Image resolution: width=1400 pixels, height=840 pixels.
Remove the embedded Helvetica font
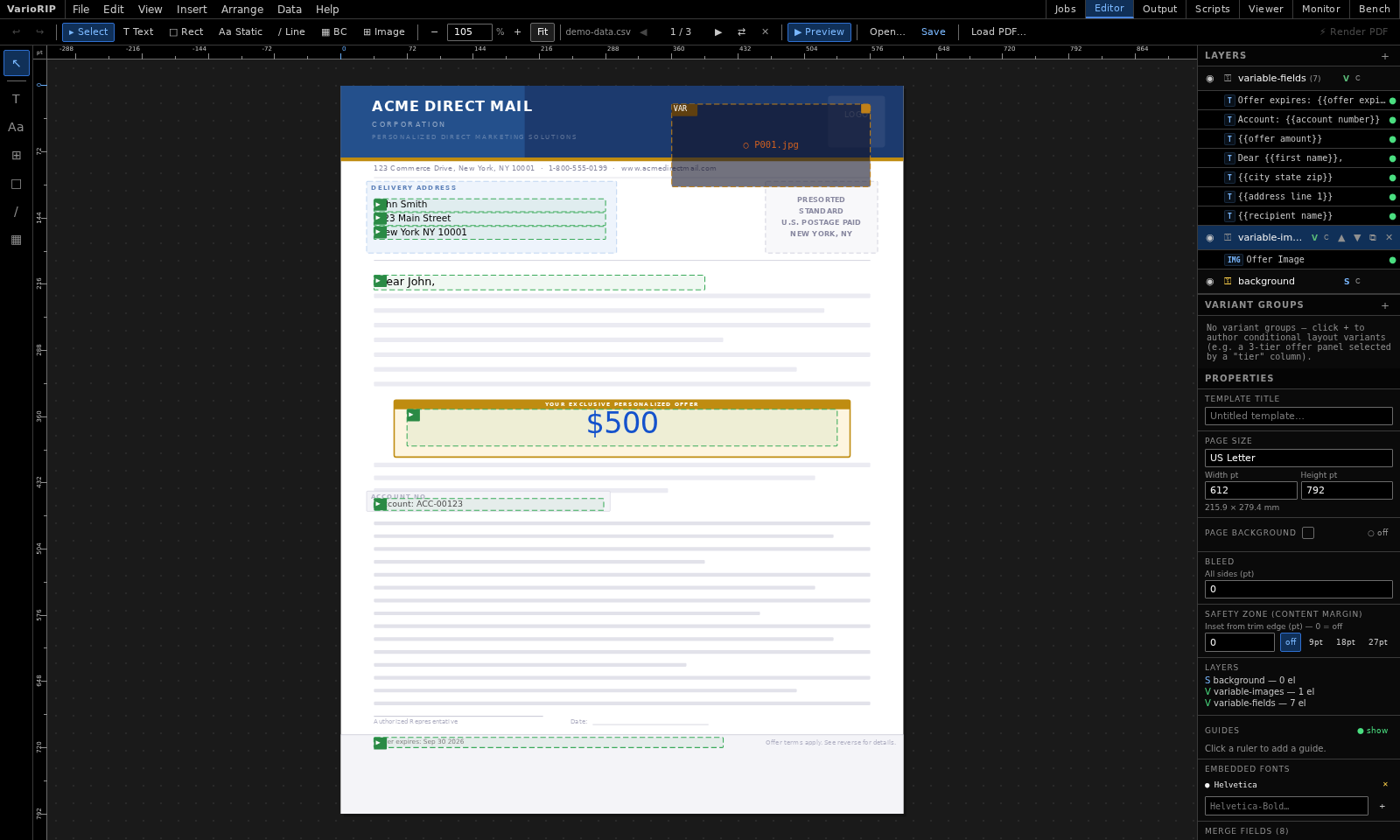1385,785
